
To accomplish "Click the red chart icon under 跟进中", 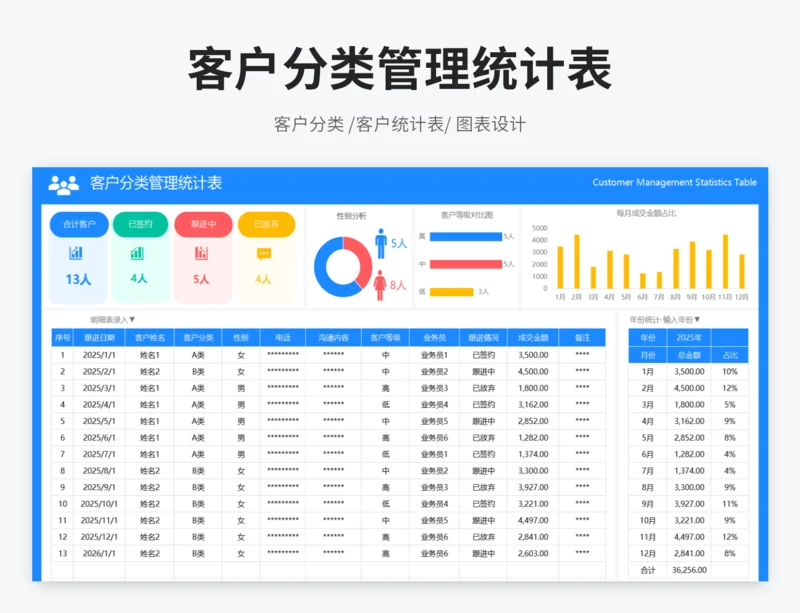I will [202, 253].
